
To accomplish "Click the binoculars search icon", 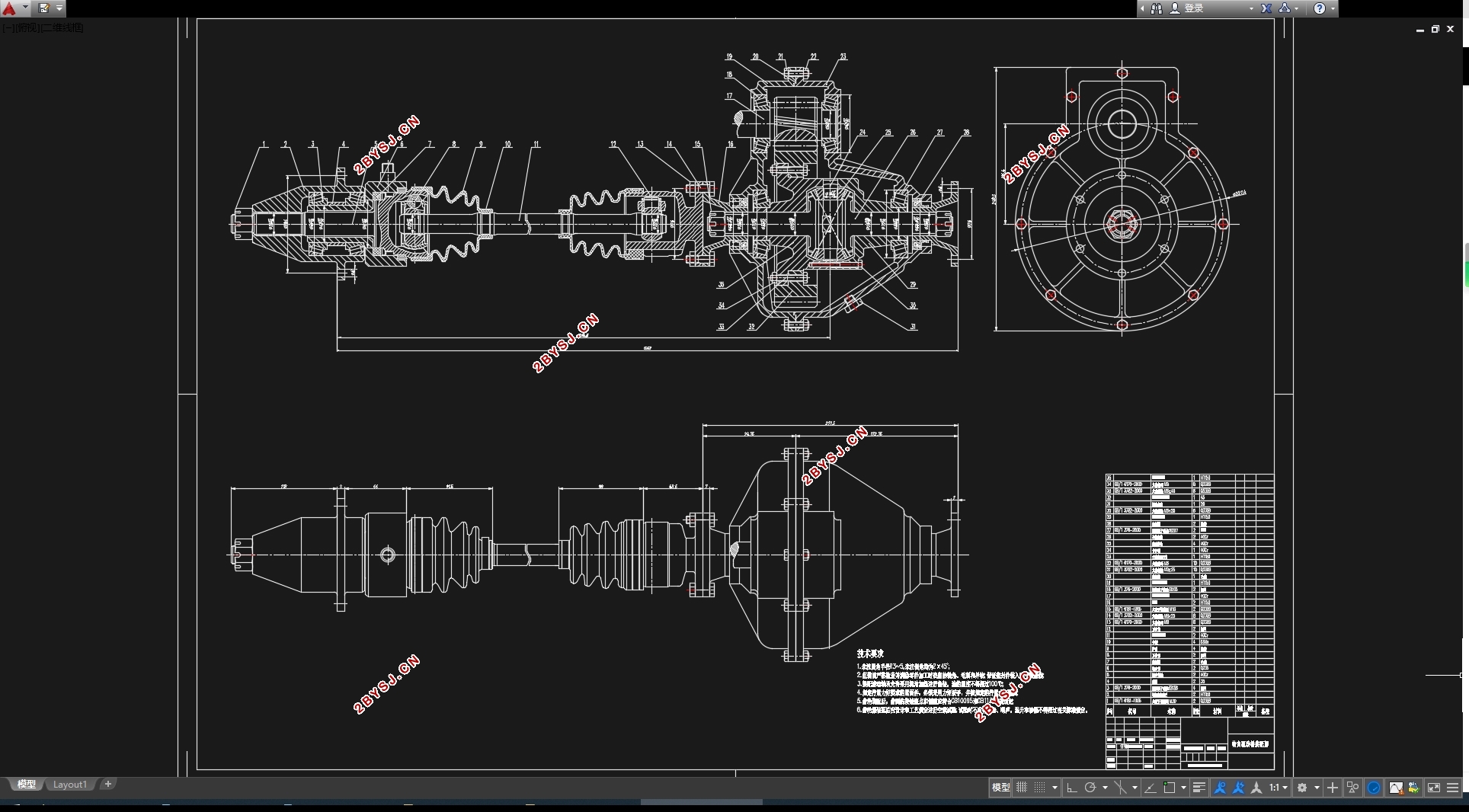I will click(1157, 8).
